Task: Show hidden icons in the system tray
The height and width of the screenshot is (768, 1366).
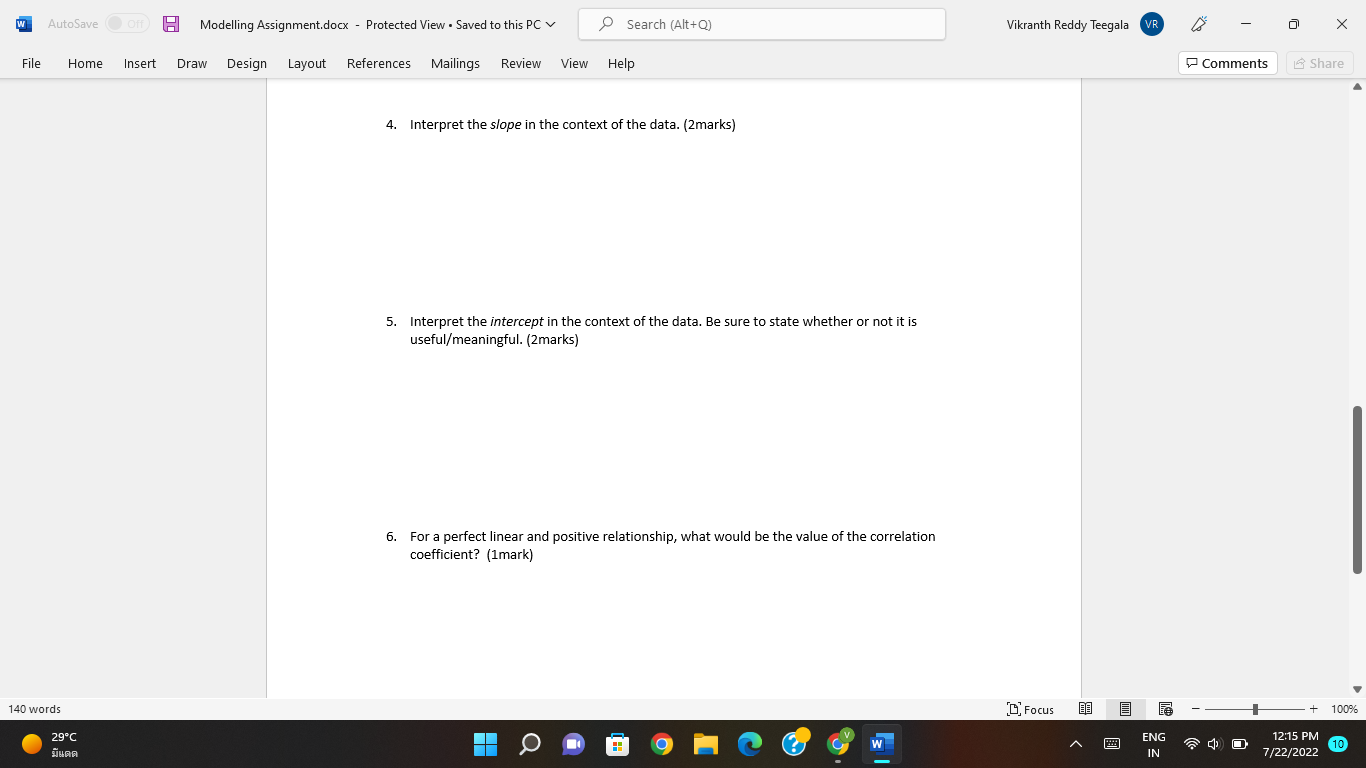Action: coord(1075,744)
